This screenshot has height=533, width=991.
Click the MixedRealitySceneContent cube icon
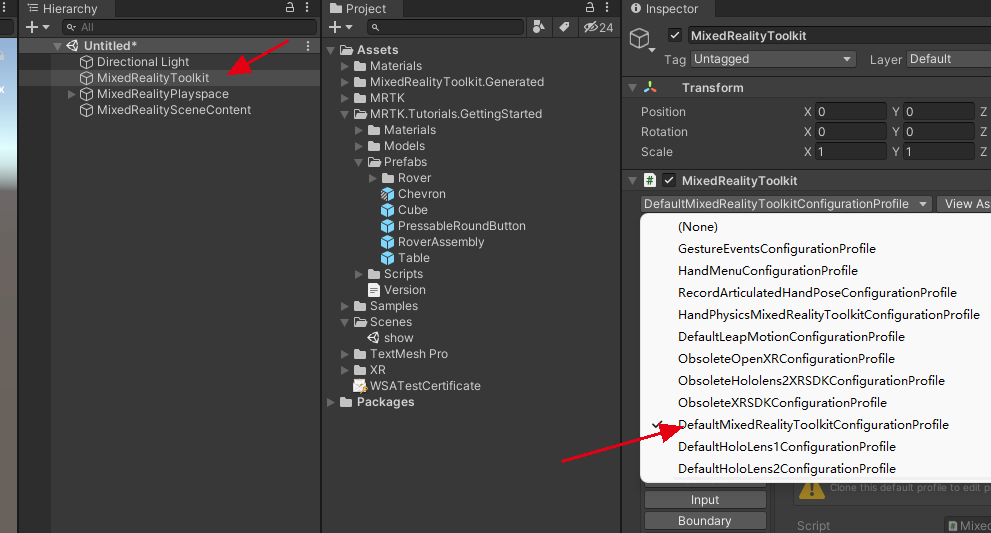coord(87,110)
